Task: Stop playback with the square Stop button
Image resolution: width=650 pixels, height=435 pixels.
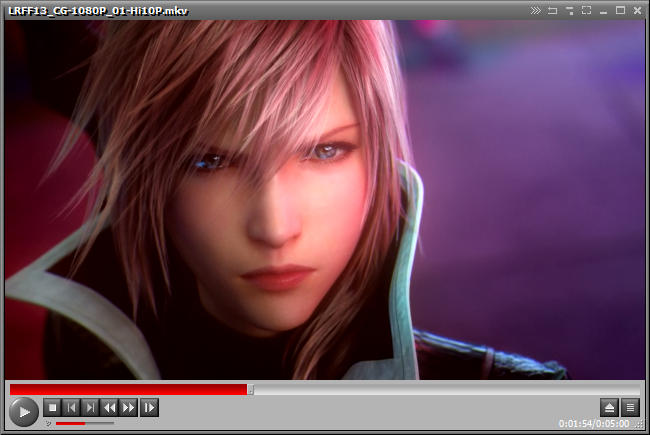Action: (53, 408)
